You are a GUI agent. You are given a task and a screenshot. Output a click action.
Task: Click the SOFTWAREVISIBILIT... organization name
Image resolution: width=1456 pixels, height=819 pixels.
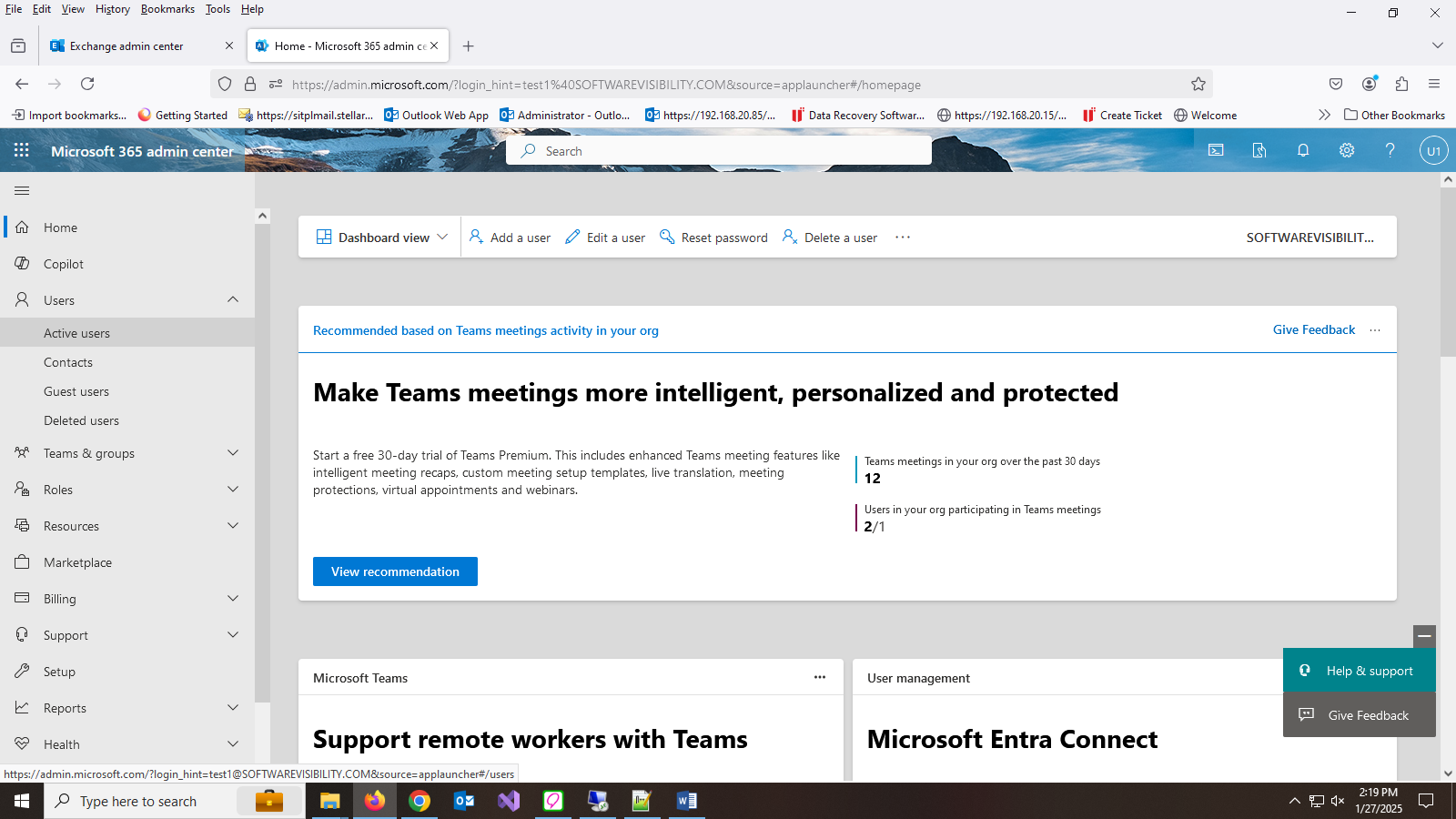[x=1310, y=238]
